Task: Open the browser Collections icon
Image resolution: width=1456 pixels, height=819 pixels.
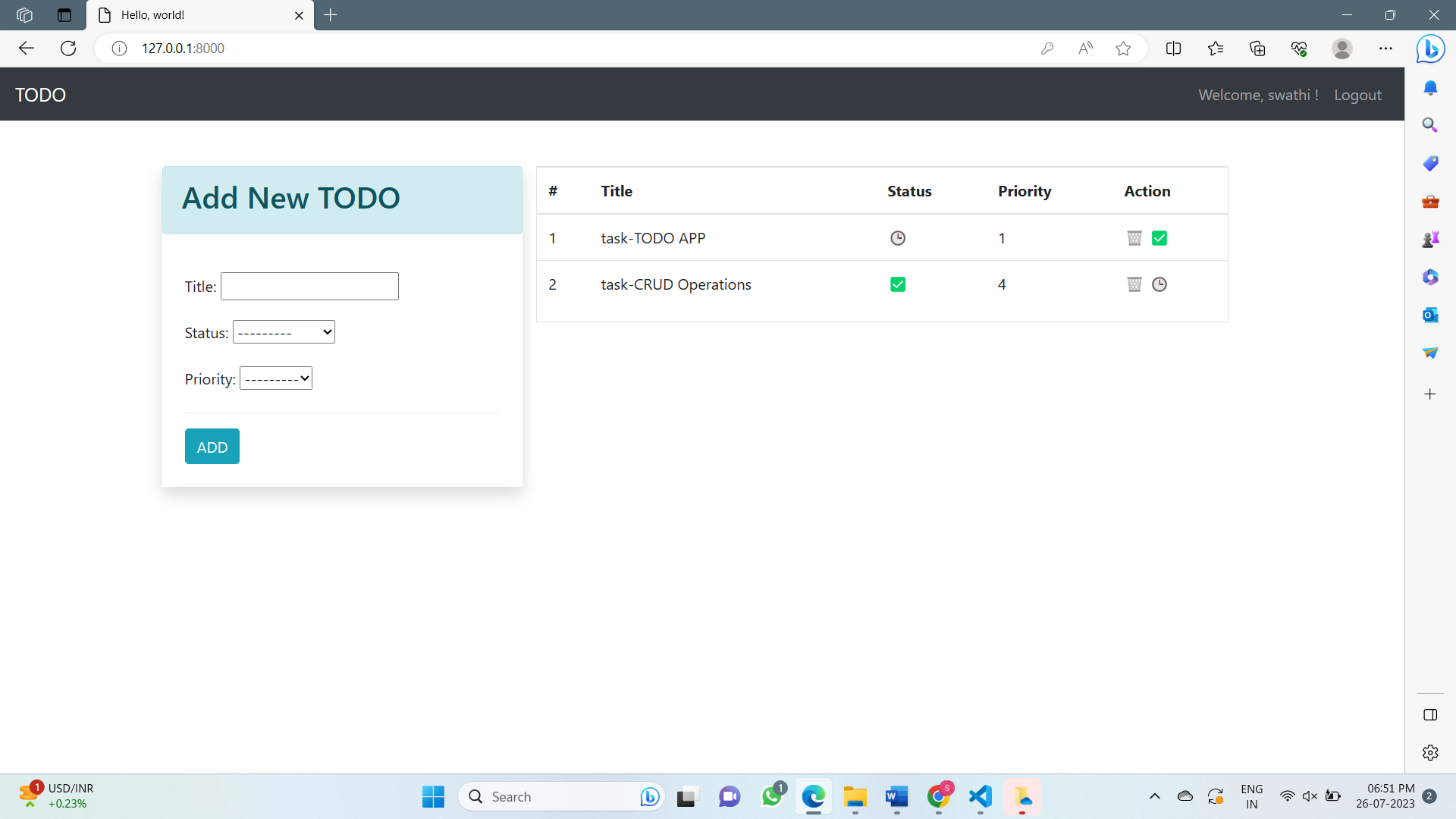Action: [1257, 48]
